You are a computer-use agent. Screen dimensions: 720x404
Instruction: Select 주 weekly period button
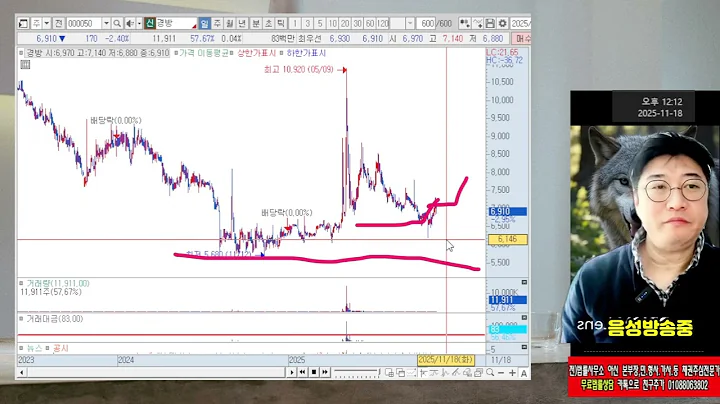217,23
